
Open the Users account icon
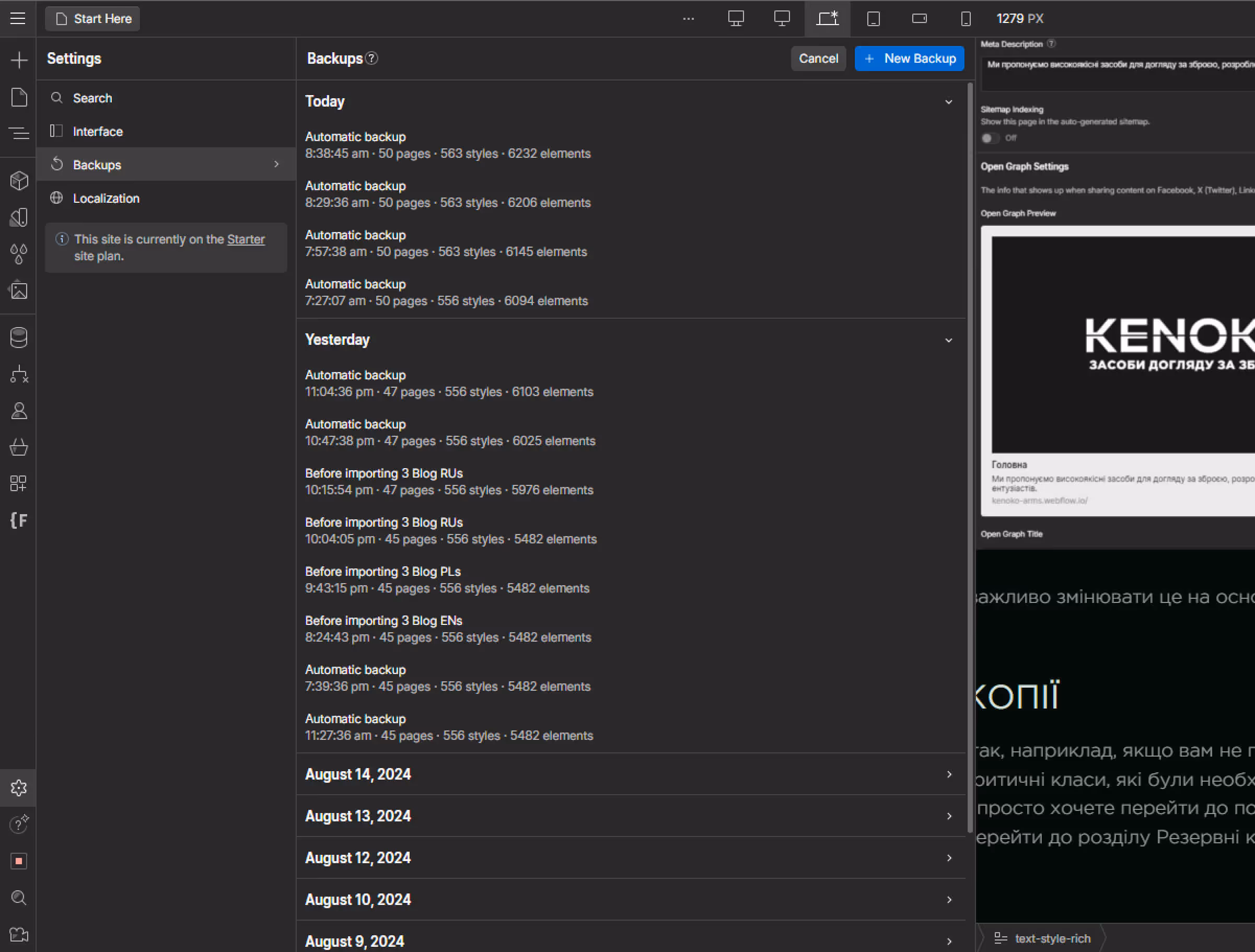(19, 411)
